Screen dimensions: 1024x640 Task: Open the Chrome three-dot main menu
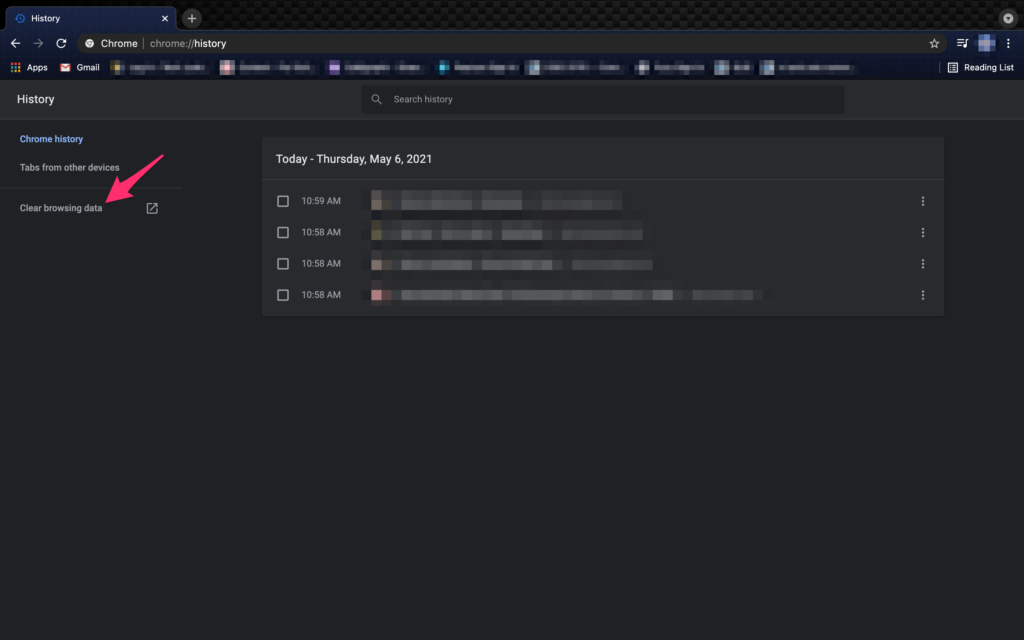click(1008, 43)
